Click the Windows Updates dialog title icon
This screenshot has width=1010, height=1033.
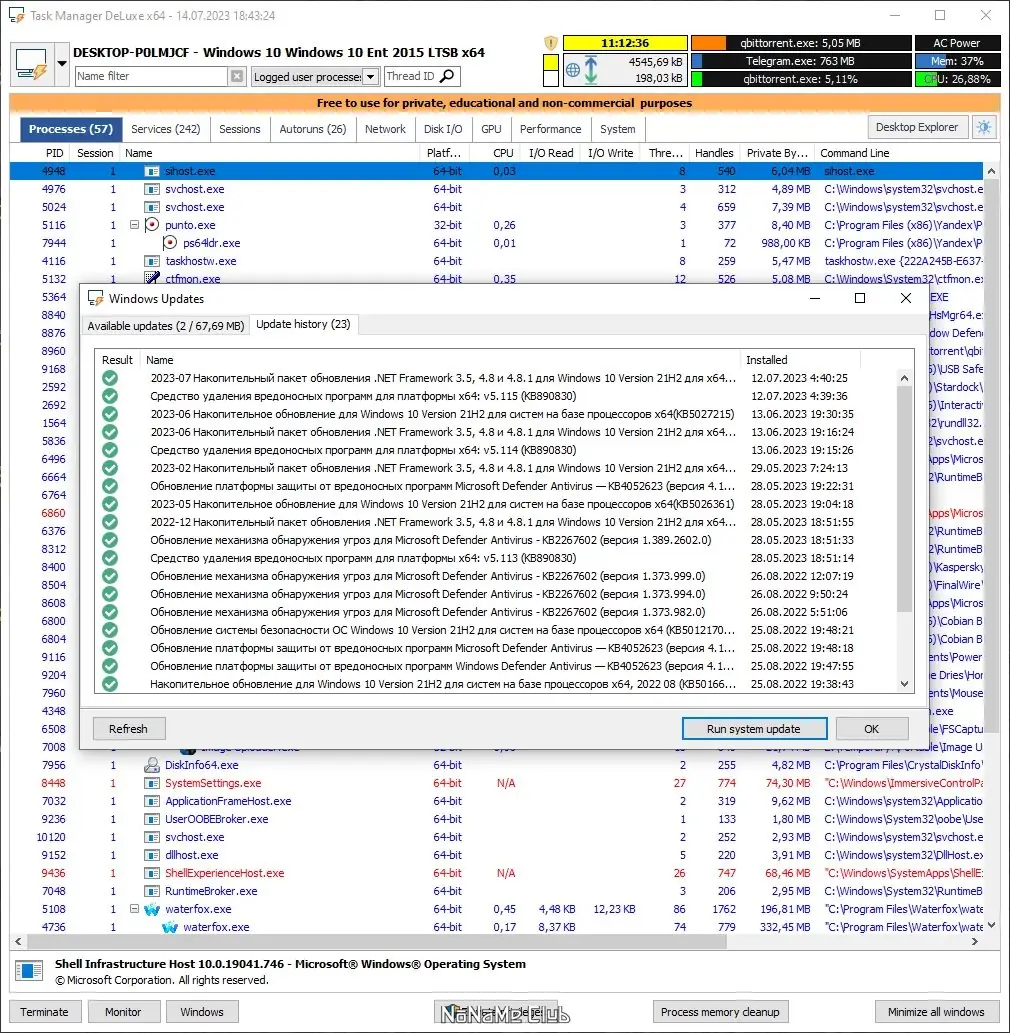click(96, 298)
